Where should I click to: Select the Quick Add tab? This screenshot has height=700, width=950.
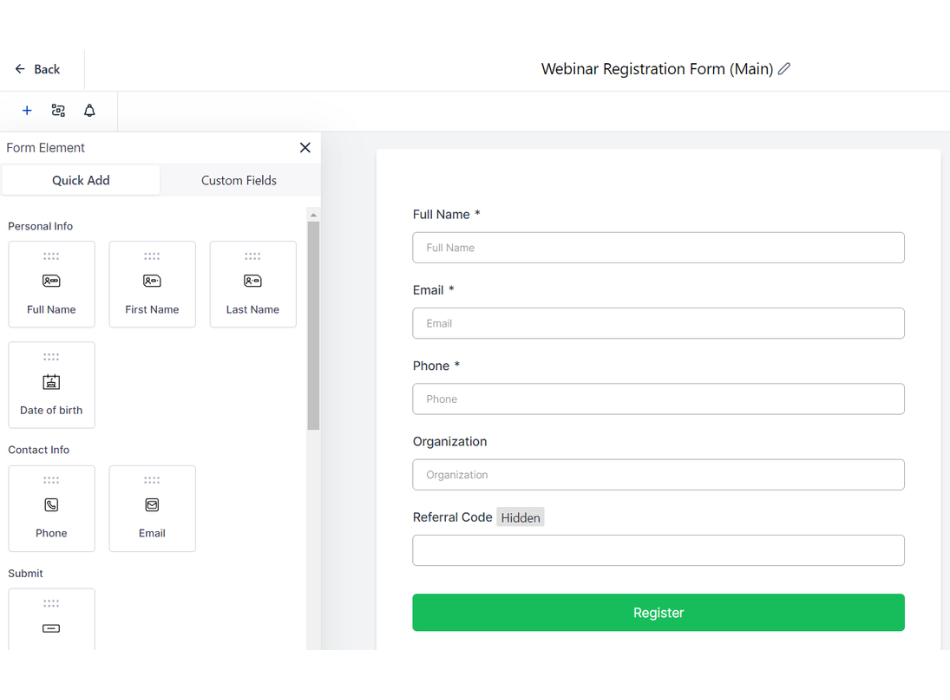pos(81,180)
